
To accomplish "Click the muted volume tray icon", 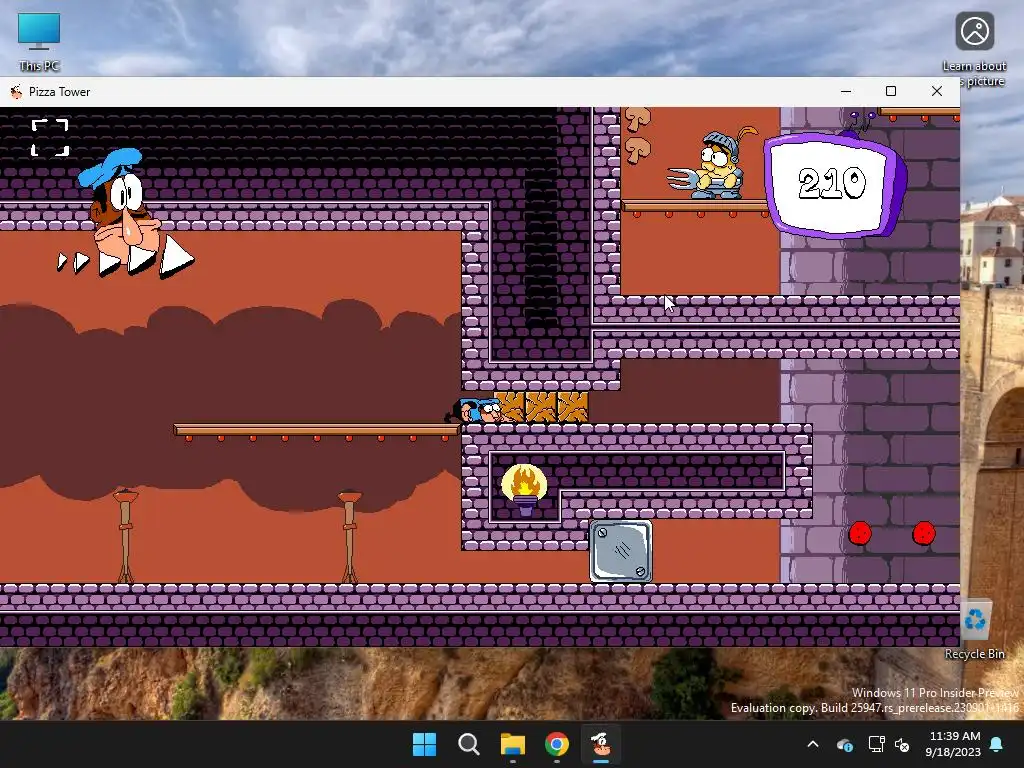I will pyautogui.click(x=902, y=744).
